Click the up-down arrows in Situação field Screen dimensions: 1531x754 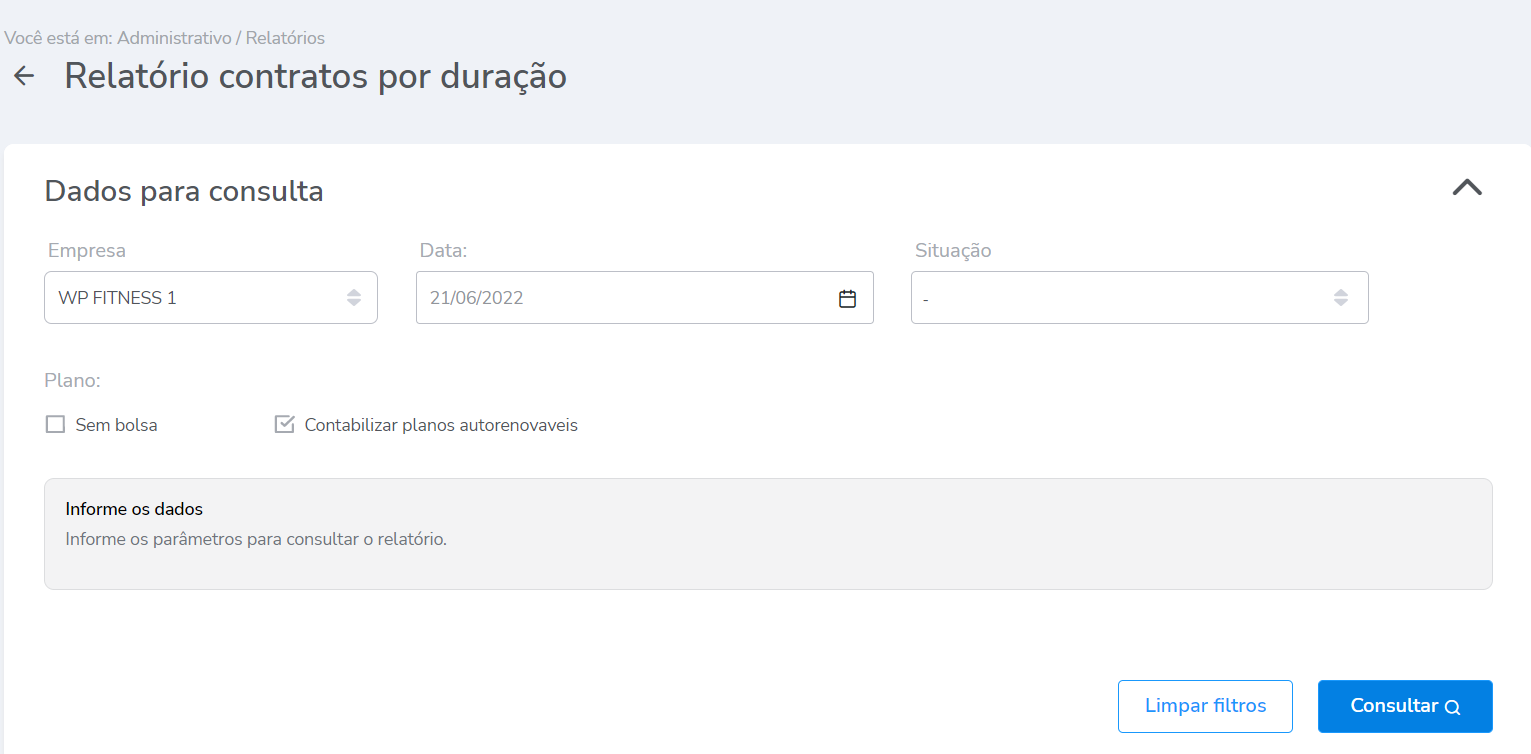point(1341,298)
